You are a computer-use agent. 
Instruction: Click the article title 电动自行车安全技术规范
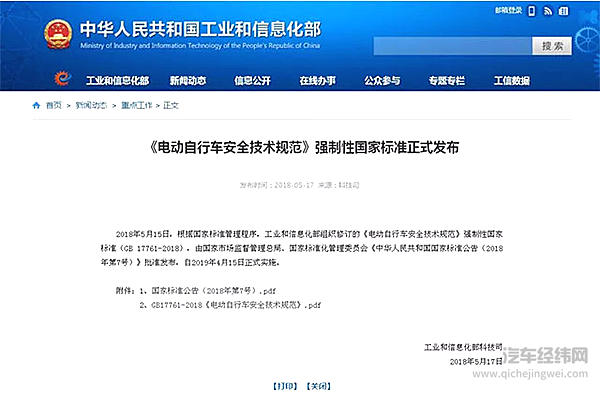point(304,147)
